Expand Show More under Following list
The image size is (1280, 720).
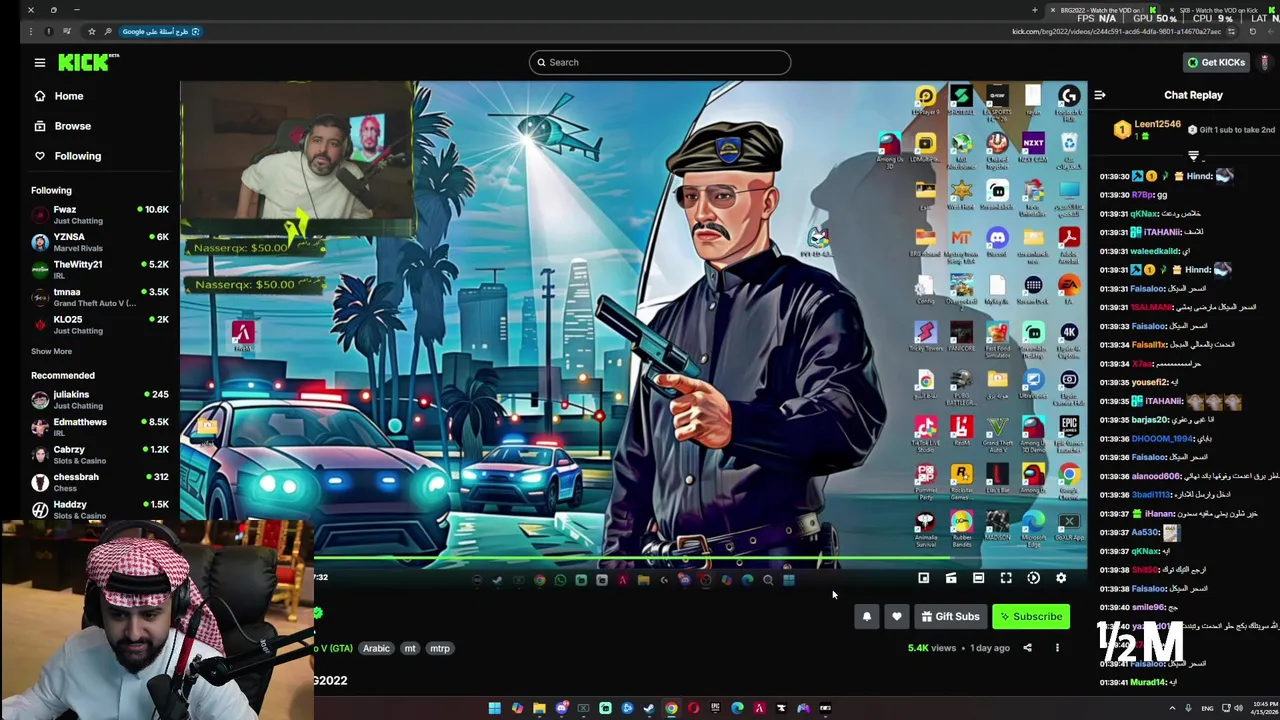click(x=51, y=352)
